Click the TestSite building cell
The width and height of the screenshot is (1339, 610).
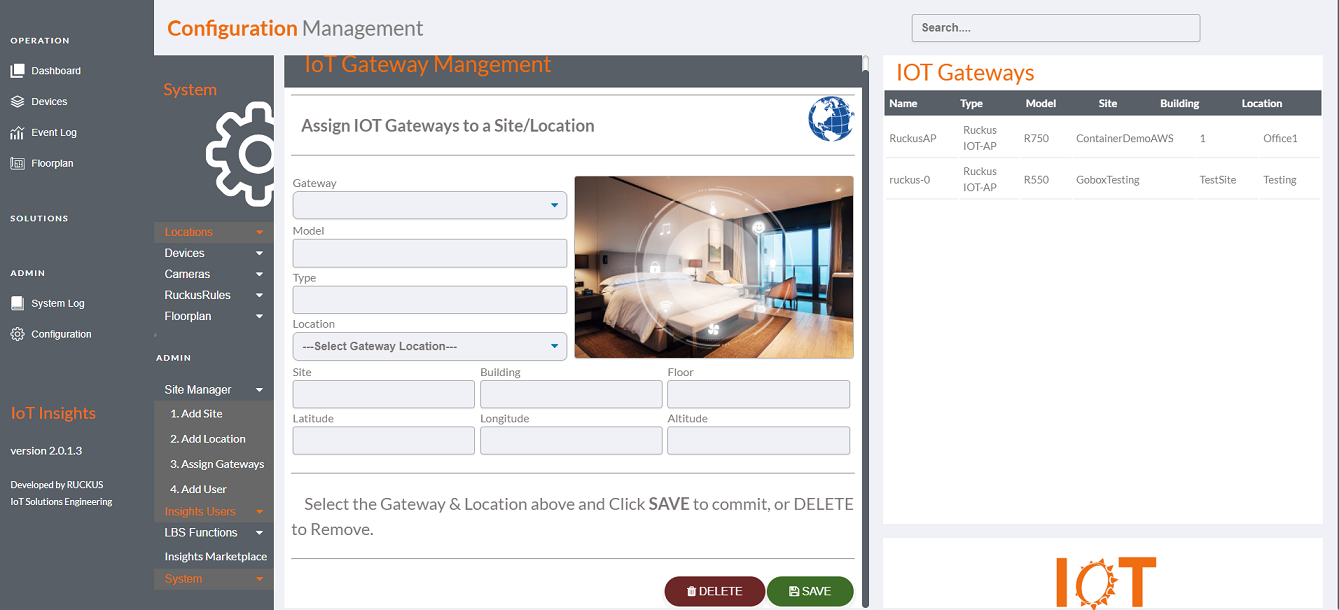click(x=1218, y=180)
